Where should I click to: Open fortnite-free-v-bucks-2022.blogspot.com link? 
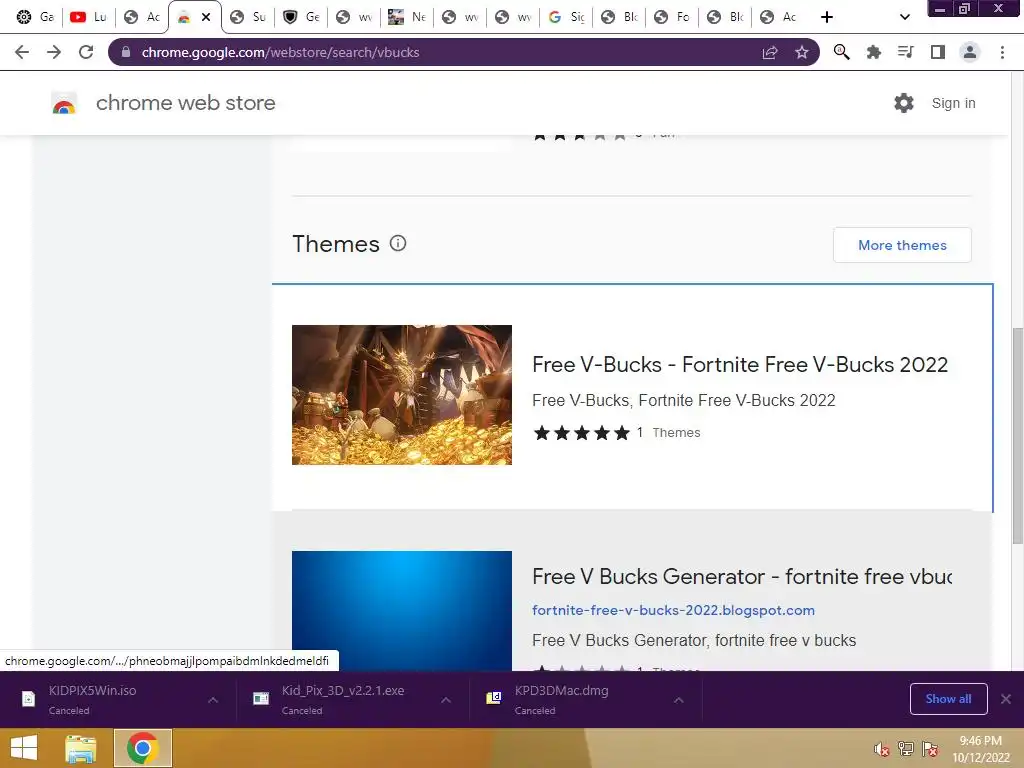tap(673, 610)
